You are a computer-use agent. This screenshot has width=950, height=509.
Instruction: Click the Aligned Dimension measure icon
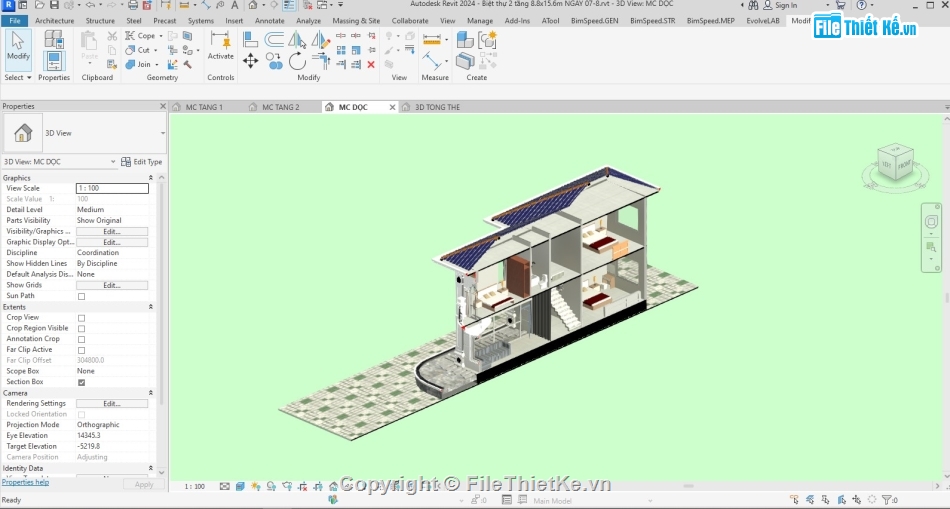click(432, 39)
